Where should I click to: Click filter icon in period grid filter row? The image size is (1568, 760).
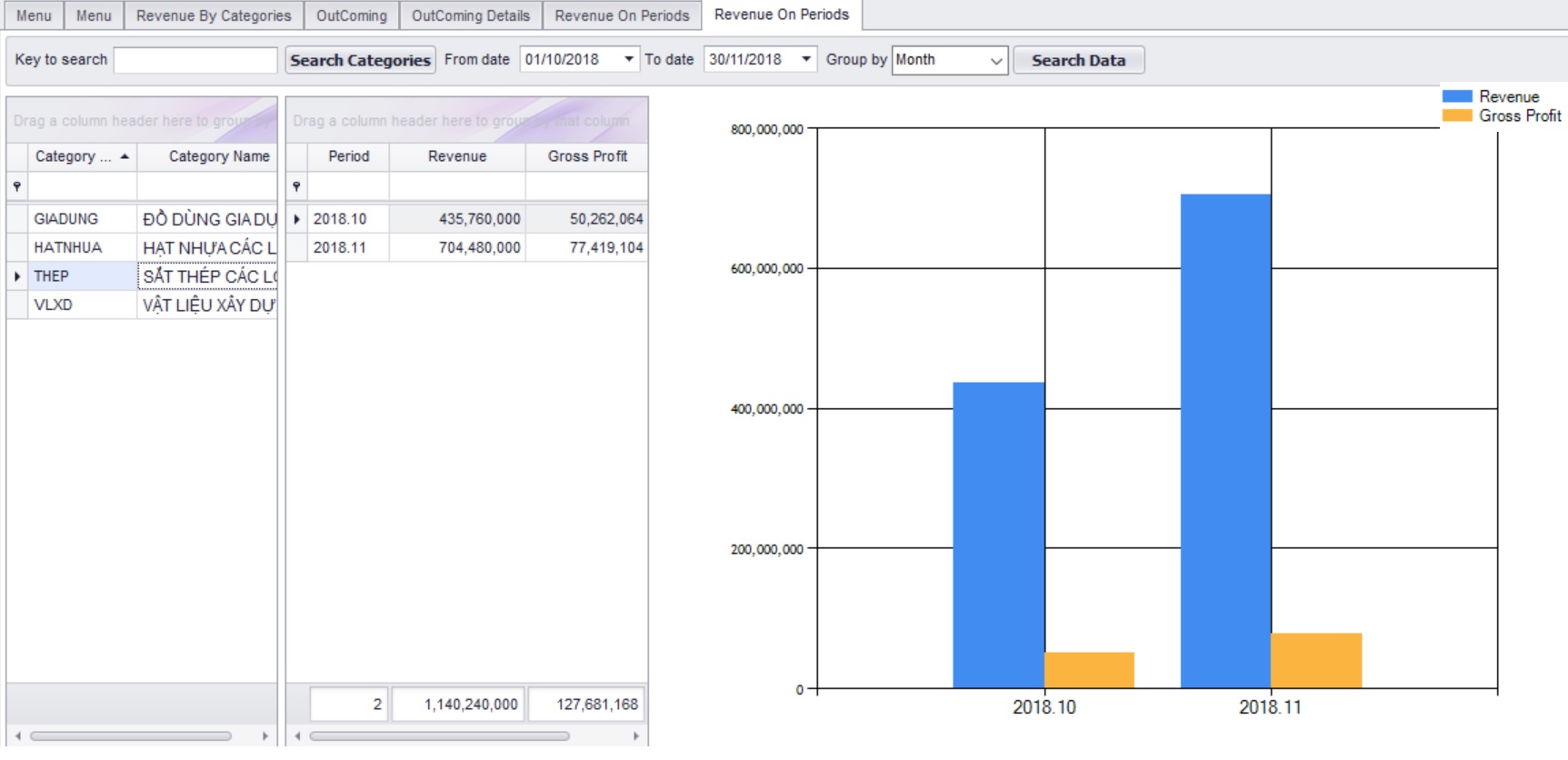[296, 186]
